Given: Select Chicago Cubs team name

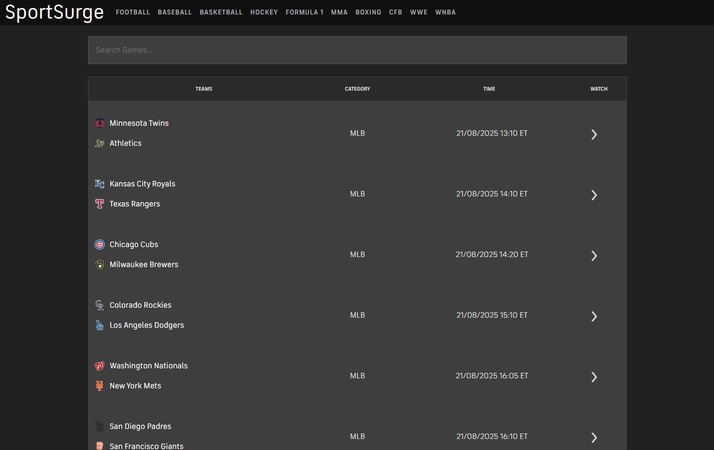Looking at the screenshot, I should [x=133, y=245].
